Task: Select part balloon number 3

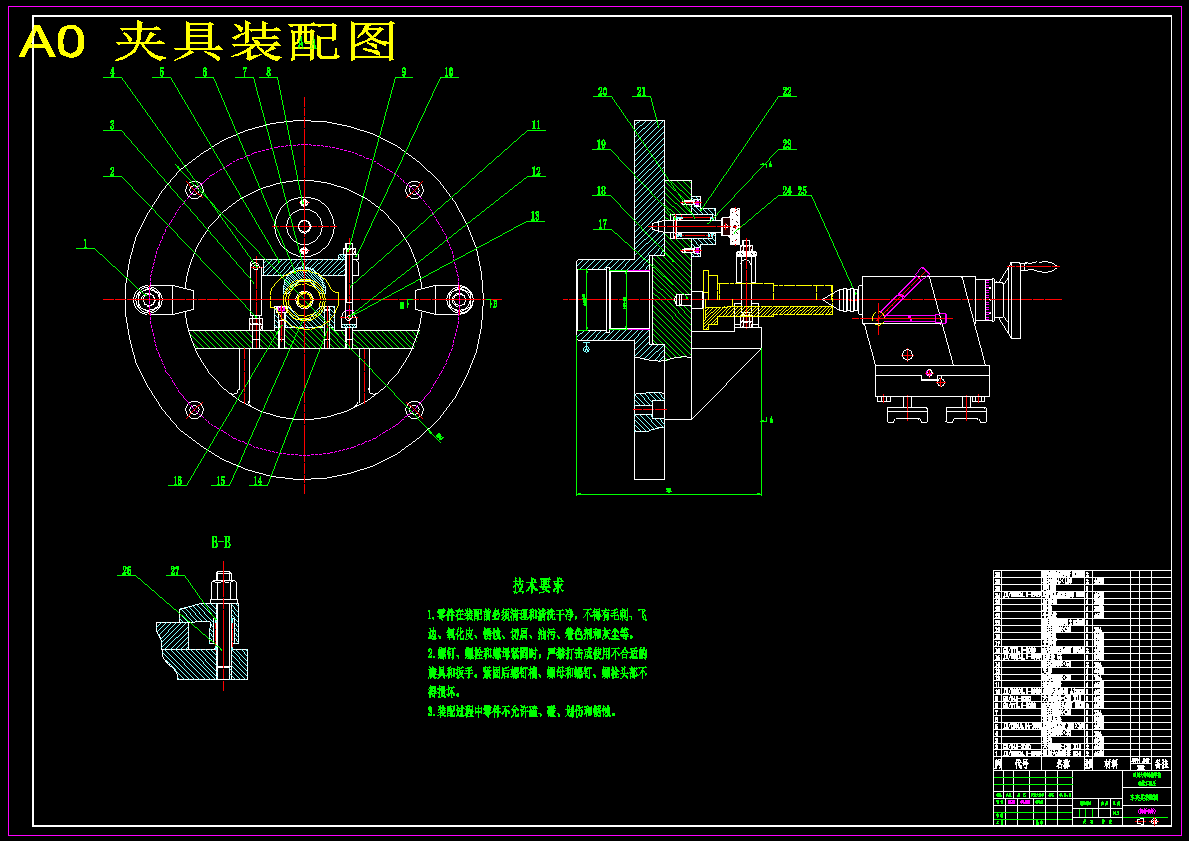Action: (x=112, y=125)
